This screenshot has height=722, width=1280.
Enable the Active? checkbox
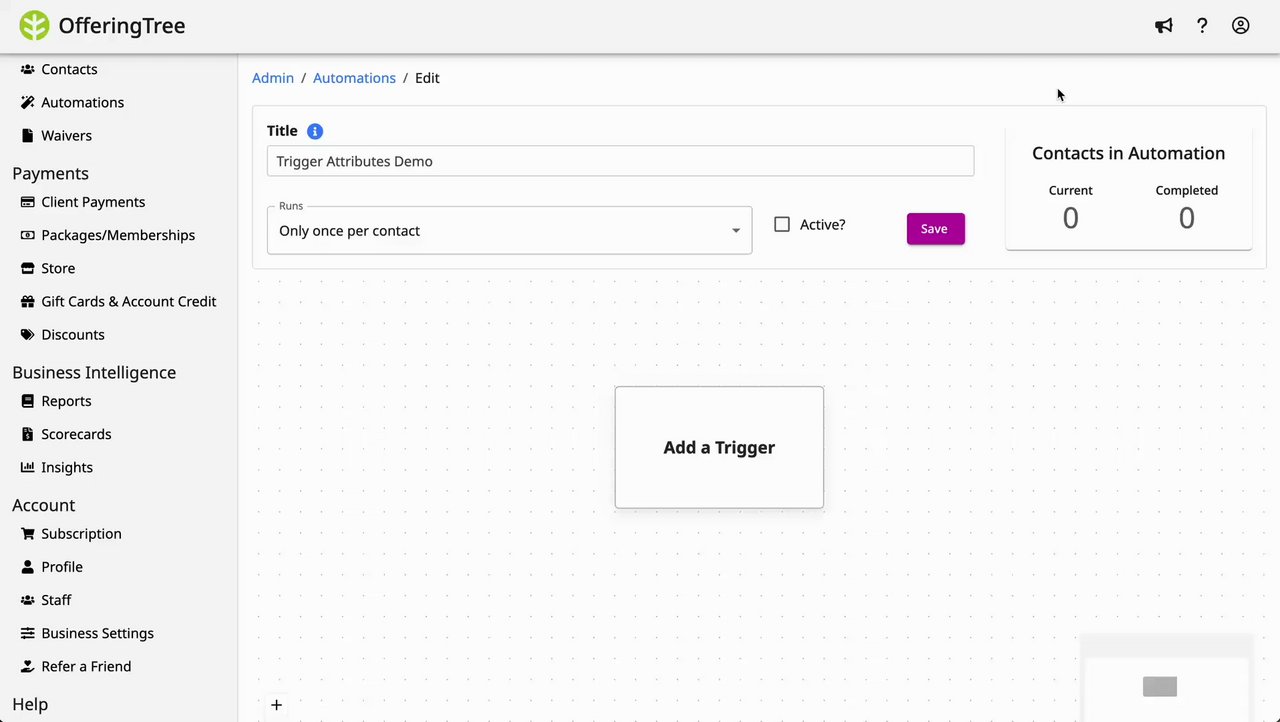[x=782, y=225]
